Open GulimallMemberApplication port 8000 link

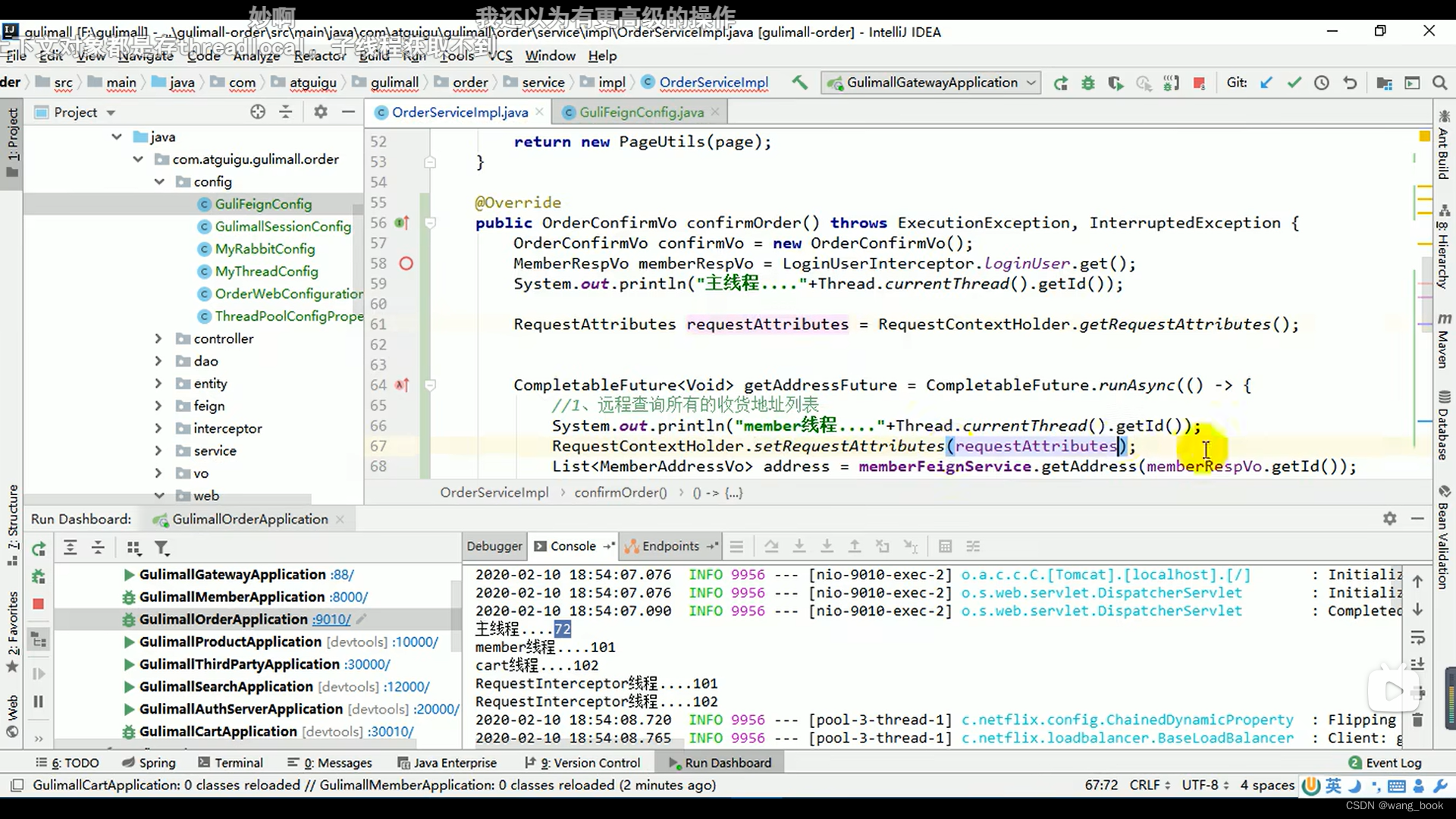[349, 598]
